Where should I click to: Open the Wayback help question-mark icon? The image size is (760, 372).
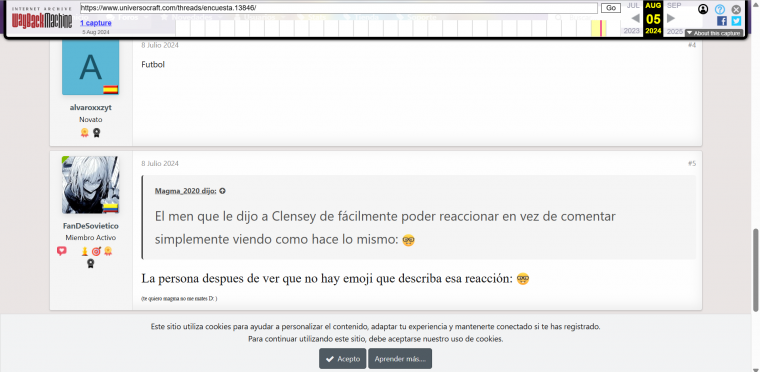click(x=720, y=9)
